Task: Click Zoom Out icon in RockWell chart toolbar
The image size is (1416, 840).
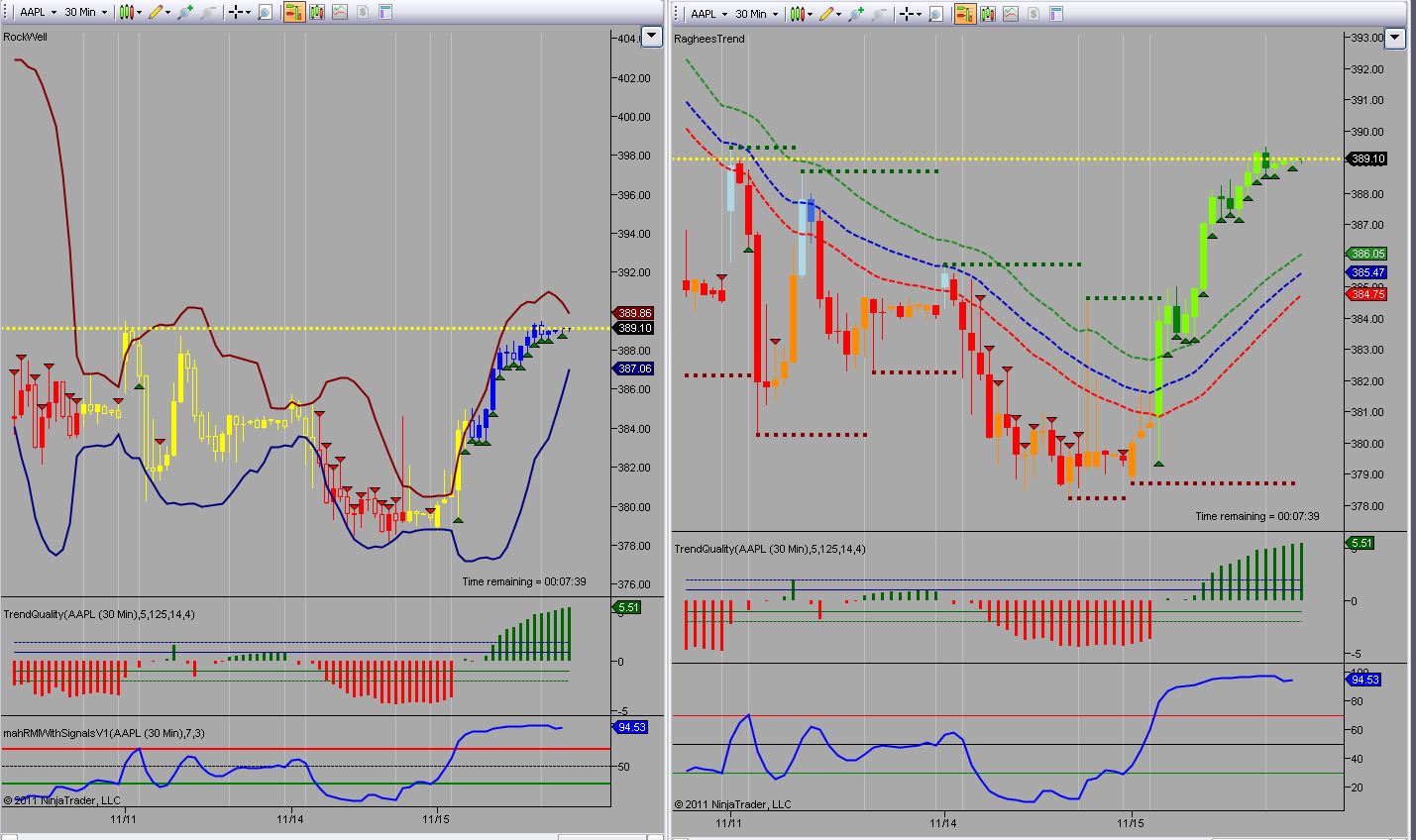Action: pos(207,13)
